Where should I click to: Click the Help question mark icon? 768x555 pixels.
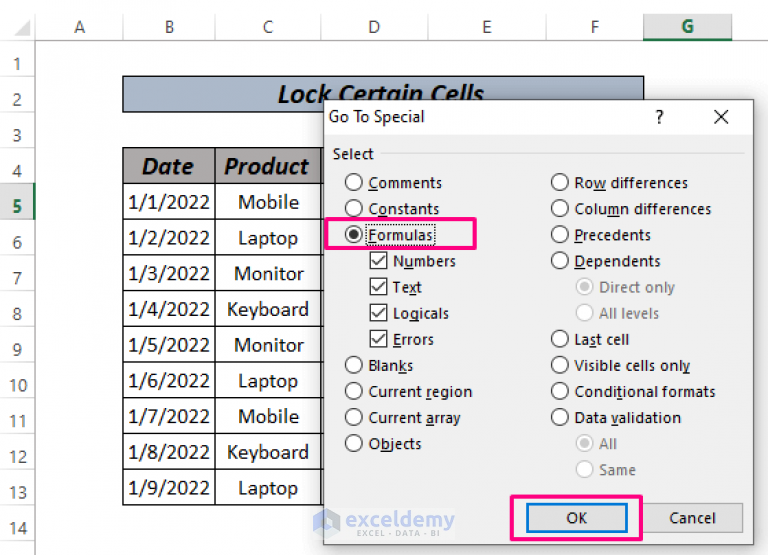click(x=659, y=117)
